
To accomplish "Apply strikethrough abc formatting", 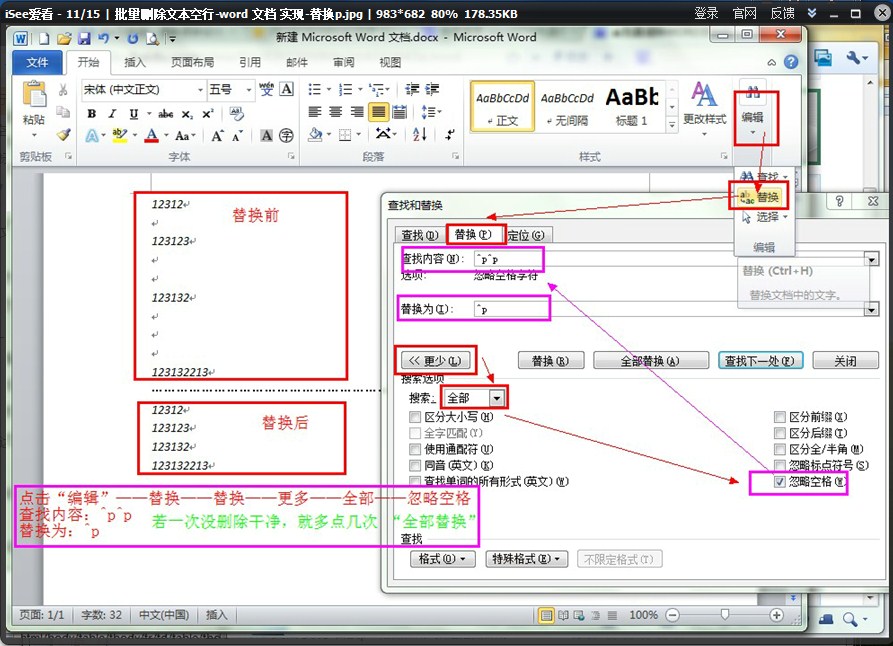I will point(166,113).
